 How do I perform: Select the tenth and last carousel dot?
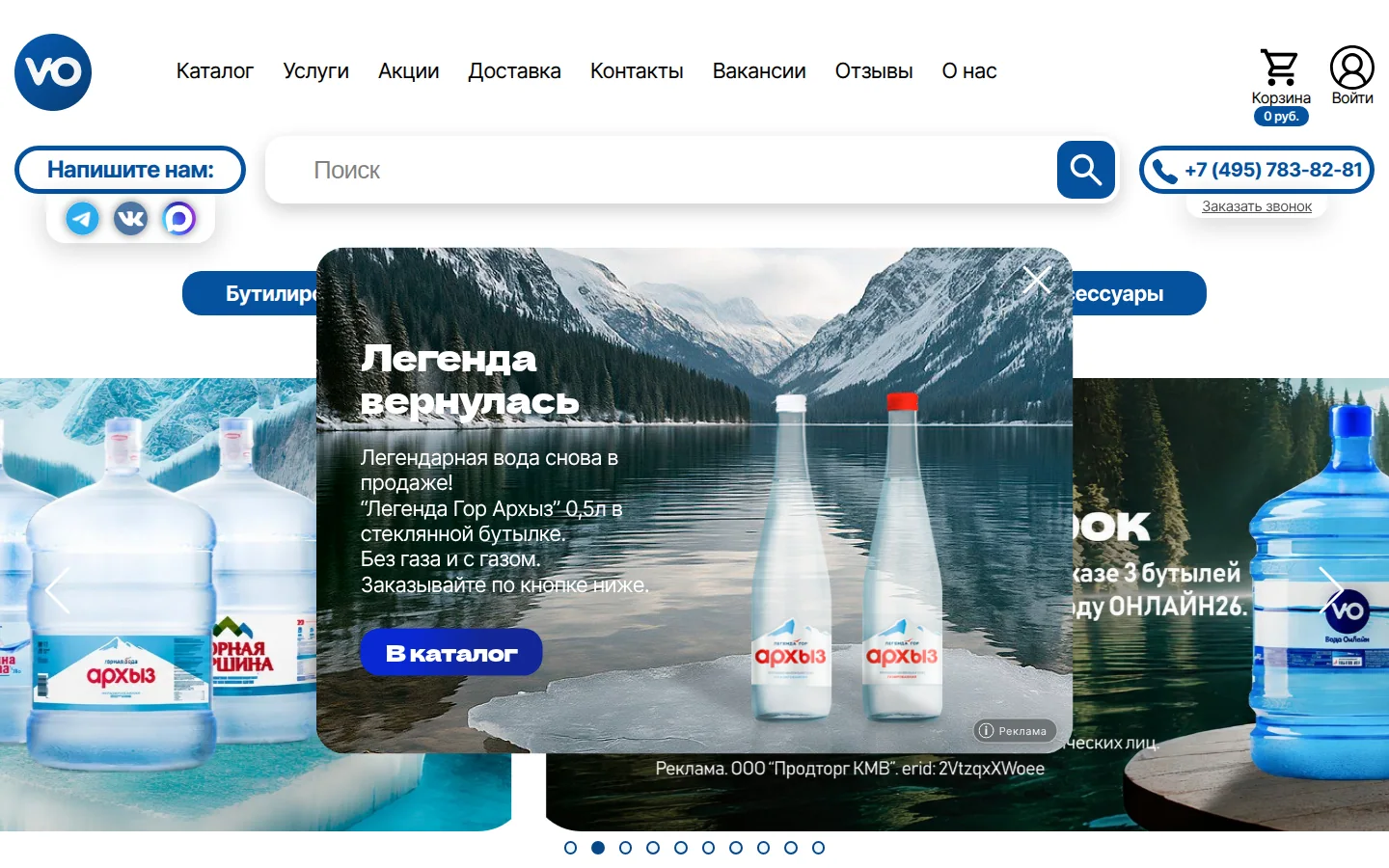[x=818, y=848]
